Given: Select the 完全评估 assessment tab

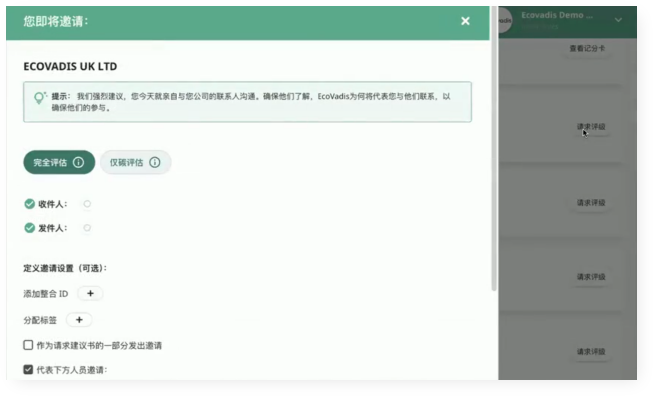Looking at the screenshot, I should tap(59, 162).
